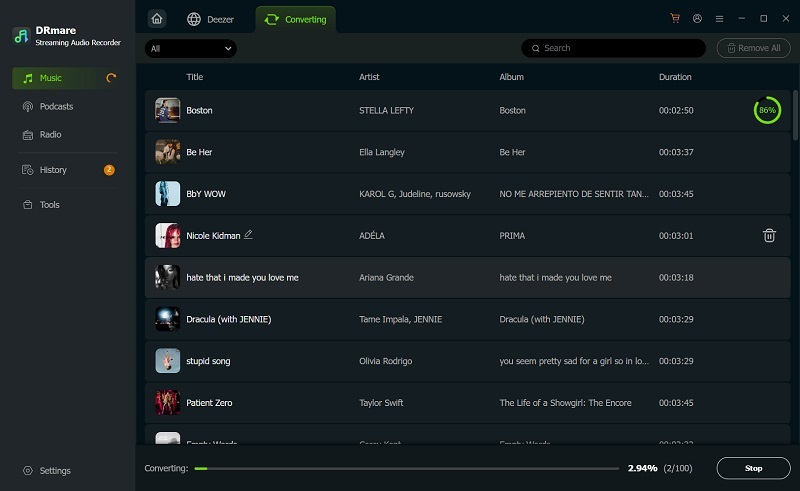Click the Nicole Kidman album thumbnail
Viewport: 800px width, 491px height.
(x=167, y=236)
